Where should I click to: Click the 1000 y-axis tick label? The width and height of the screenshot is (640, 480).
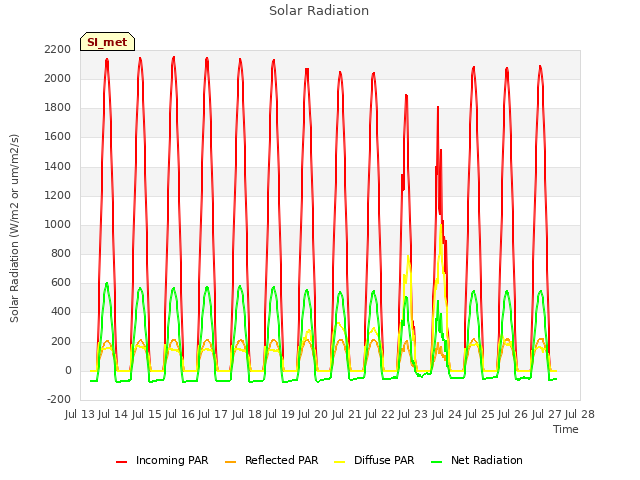[58, 224]
